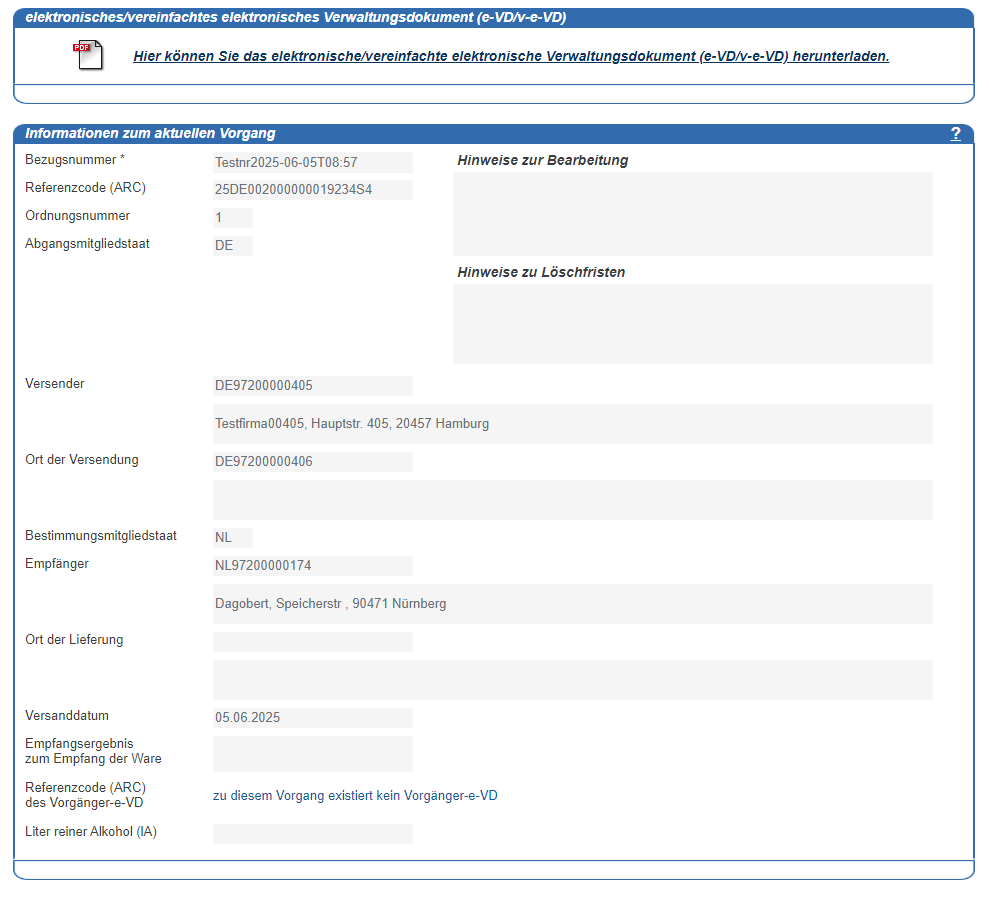Click the Liter reiner Alkohol field

[312, 834]
